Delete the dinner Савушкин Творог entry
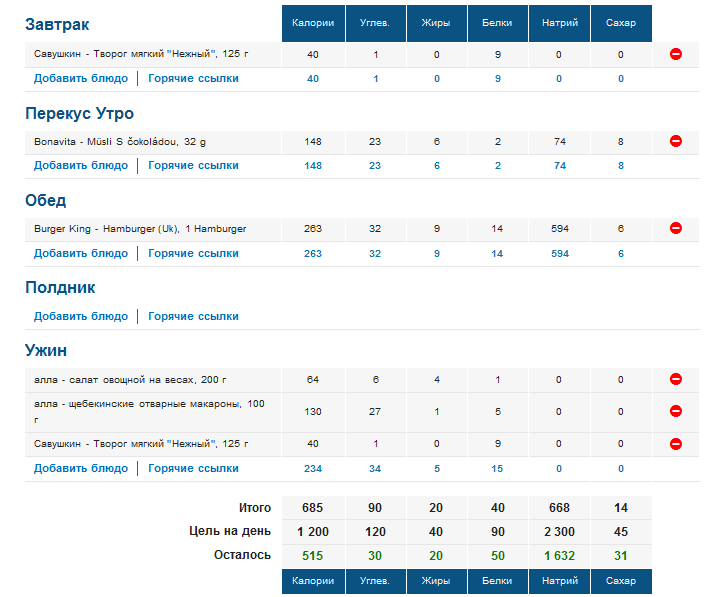Screen dimensions: 713x597 675,444
